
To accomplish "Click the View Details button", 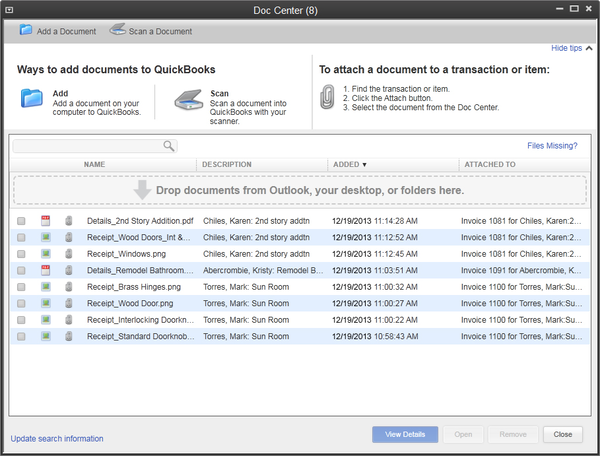I will 405,434.
